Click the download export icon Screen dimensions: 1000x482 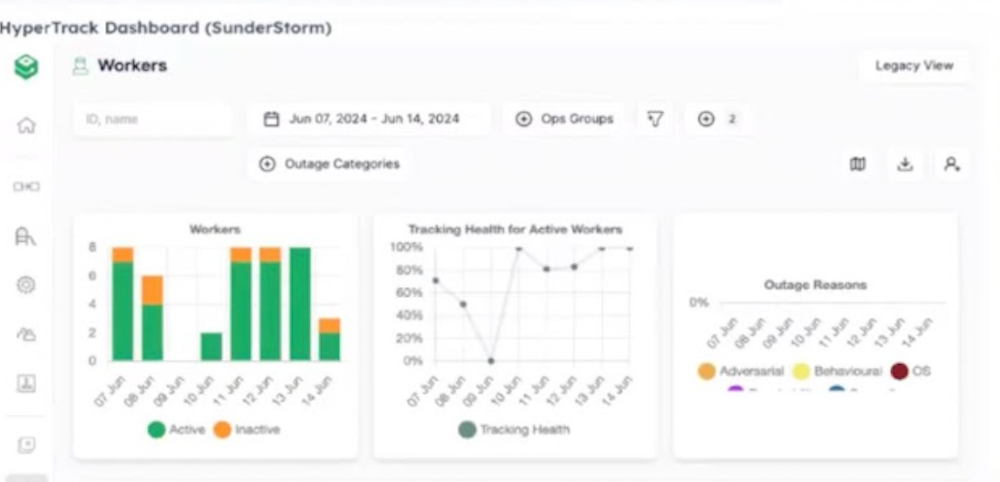point(905,164)
